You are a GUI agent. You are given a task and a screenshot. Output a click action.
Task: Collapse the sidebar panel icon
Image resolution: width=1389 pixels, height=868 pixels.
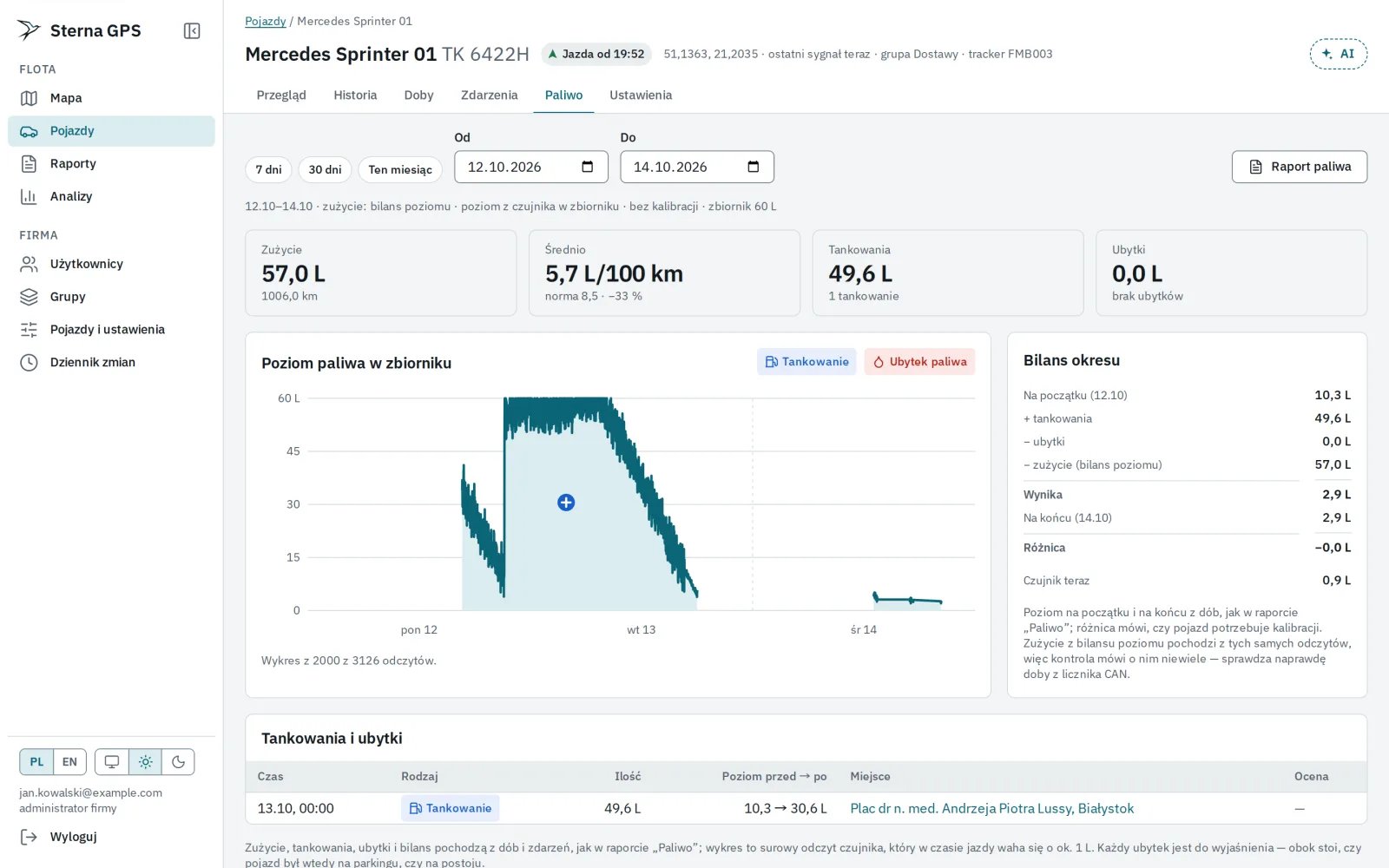point(192,31)
